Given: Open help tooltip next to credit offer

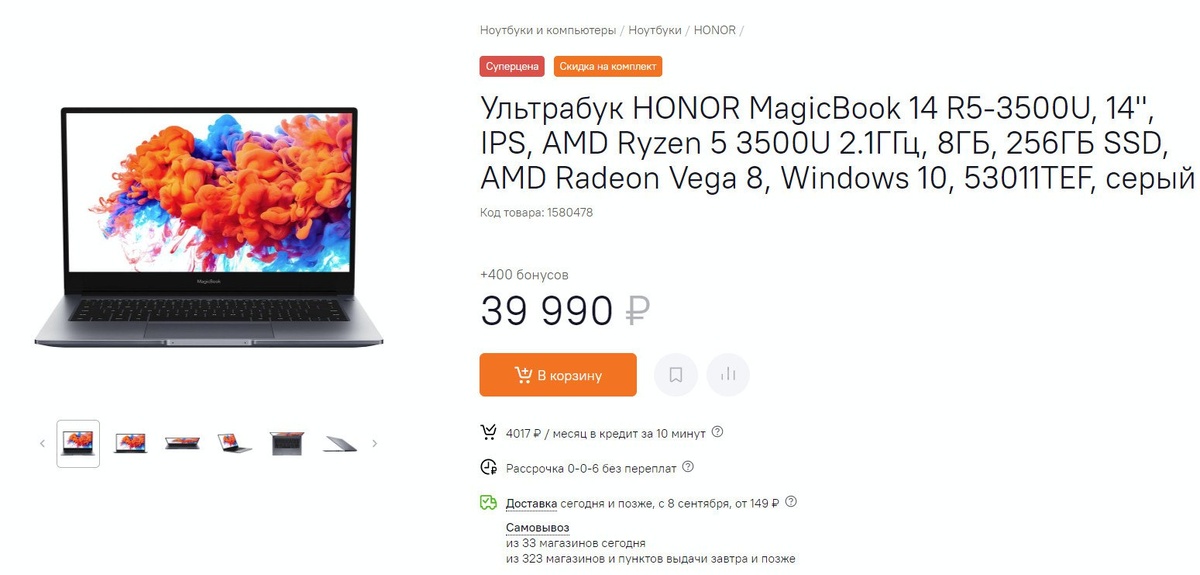Looking at the screenshot, I should 717,433.
